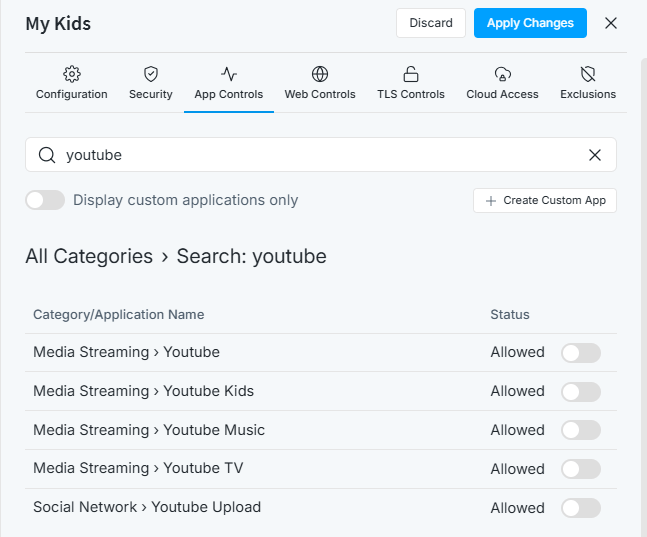Toggle Youtube TV allowed switch
This screenshot has height=537, width=647.
pos(581,469)
